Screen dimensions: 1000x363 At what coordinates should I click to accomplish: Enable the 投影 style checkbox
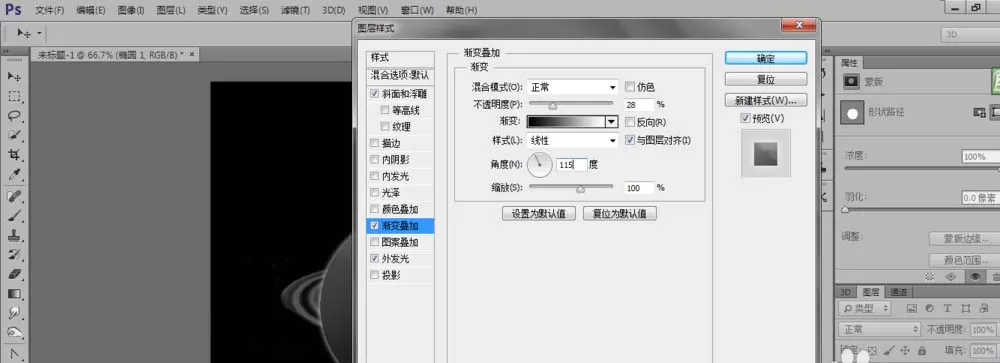(374, 275)
